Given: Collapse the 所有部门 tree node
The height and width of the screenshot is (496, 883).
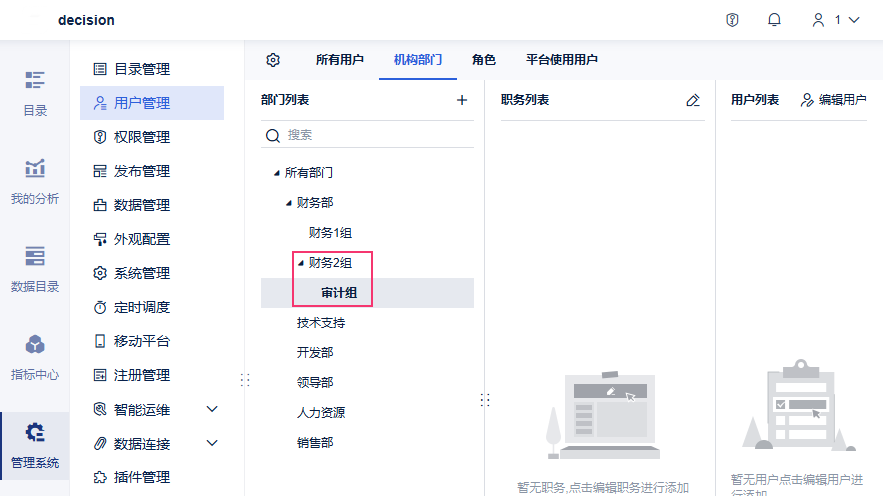Looking at the screenshot, I should click(x=277, y=173).
